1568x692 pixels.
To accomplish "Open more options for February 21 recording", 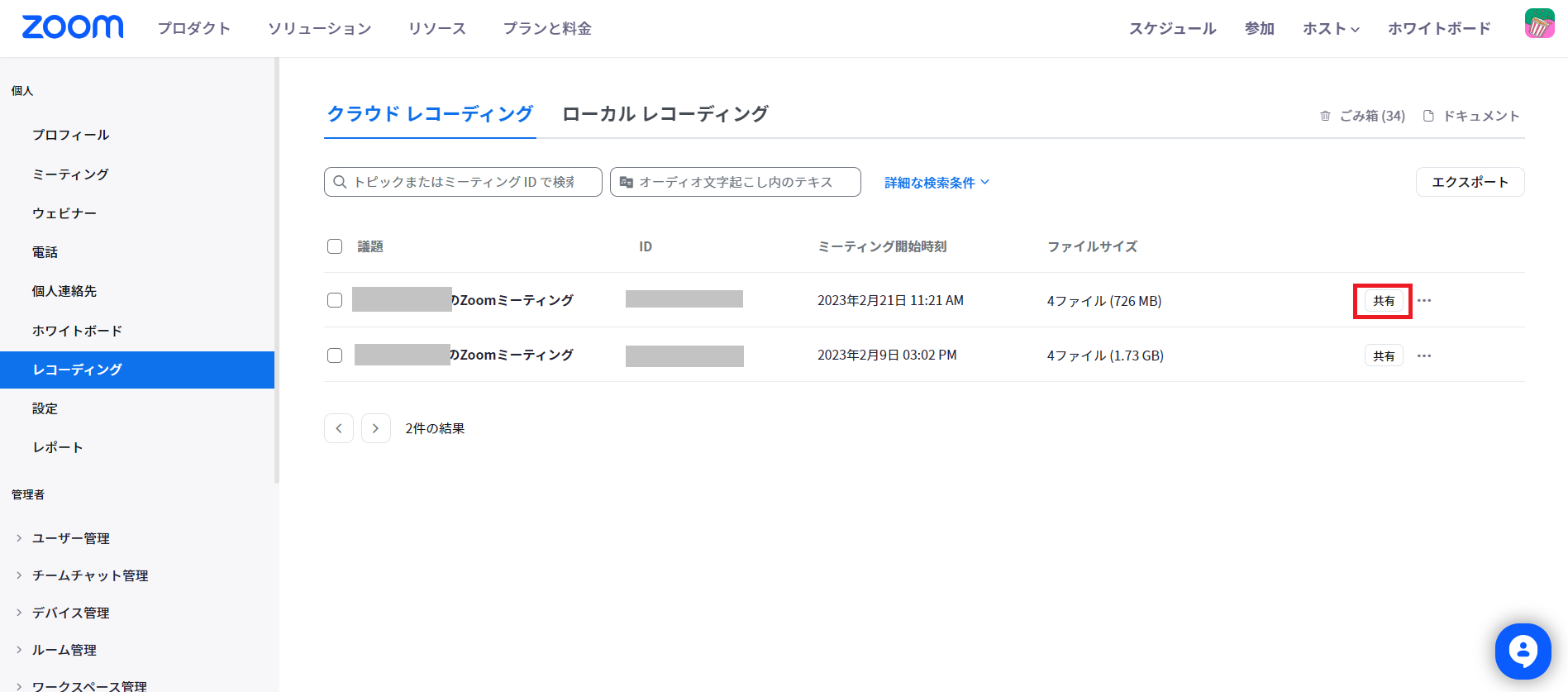I will (1424, 301).
